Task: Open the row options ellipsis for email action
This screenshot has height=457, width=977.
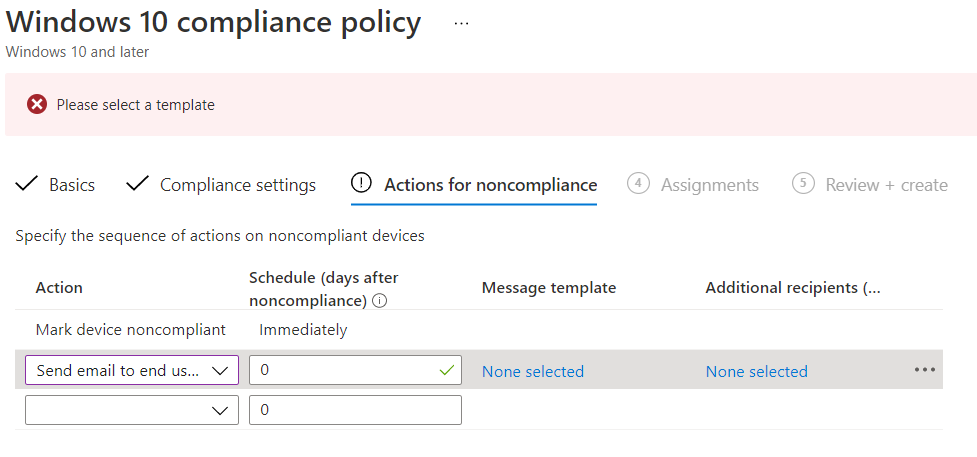Action: (x=925, y=370)
